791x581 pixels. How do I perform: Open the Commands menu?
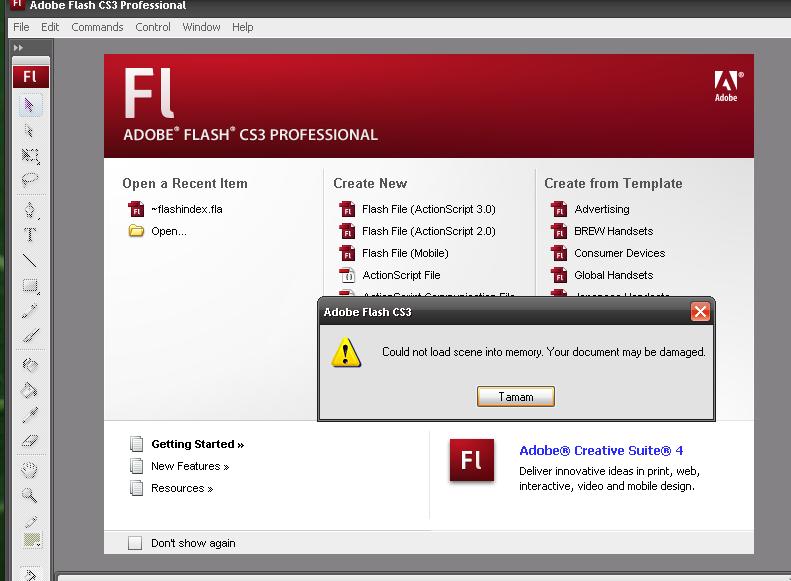(97, 27)
